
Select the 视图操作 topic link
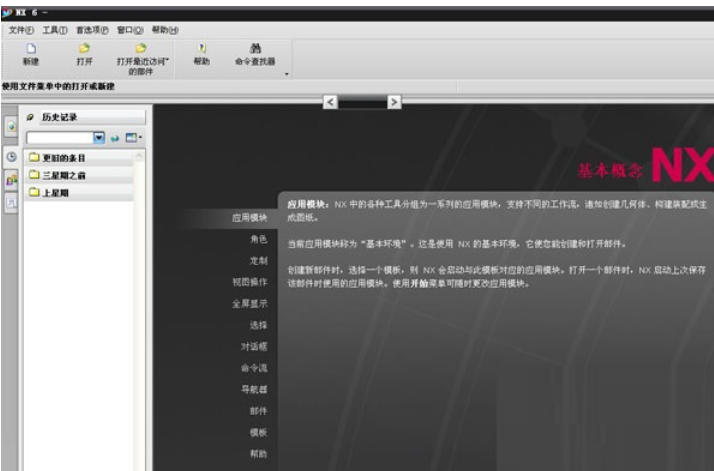pyautogui.click(x=249, y=282)
